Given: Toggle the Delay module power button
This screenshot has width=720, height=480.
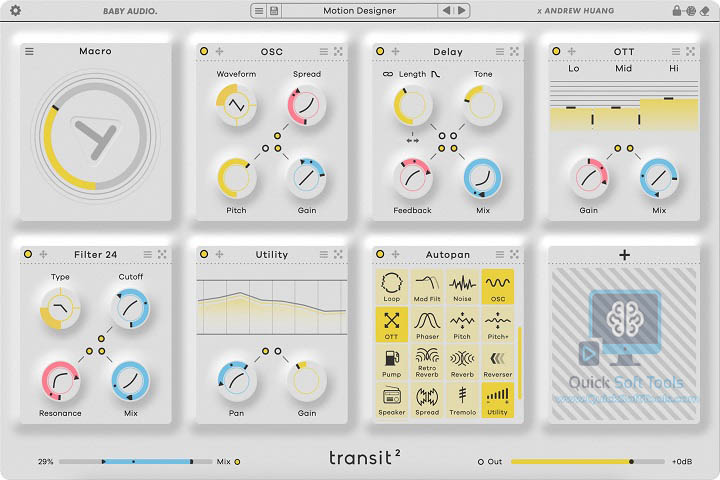Looking at the screenshot, I should tap(380, 51).
